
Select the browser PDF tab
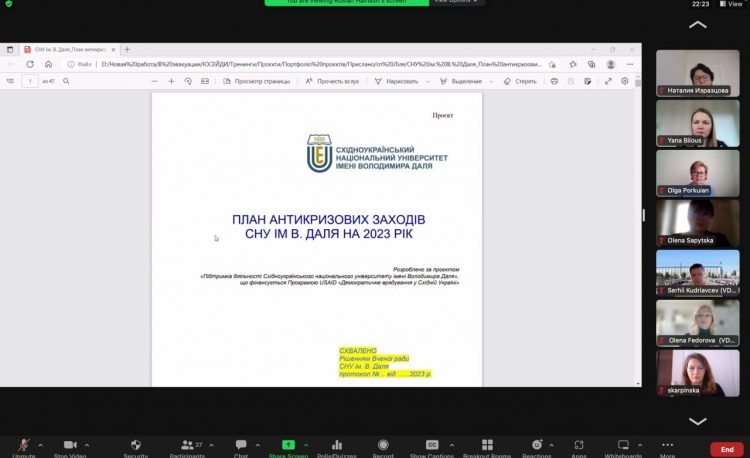(70, 49)
